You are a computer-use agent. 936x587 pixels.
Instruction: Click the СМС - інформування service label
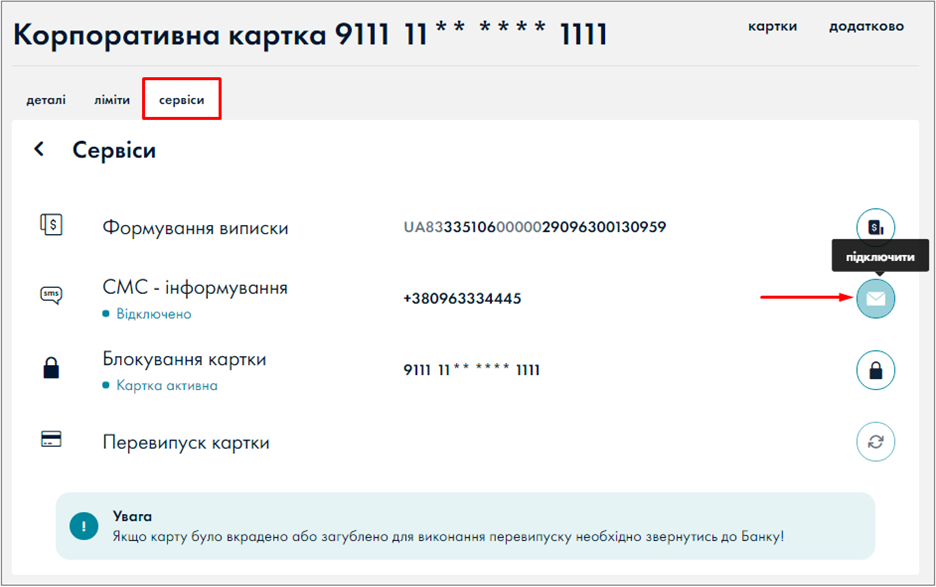point(195,288)
